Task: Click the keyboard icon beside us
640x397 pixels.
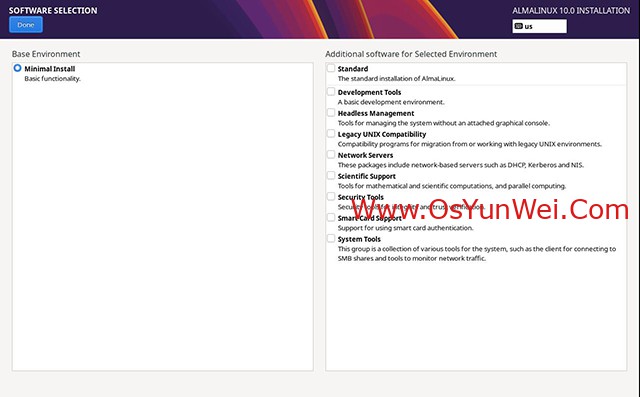Action: coord(518,26)
